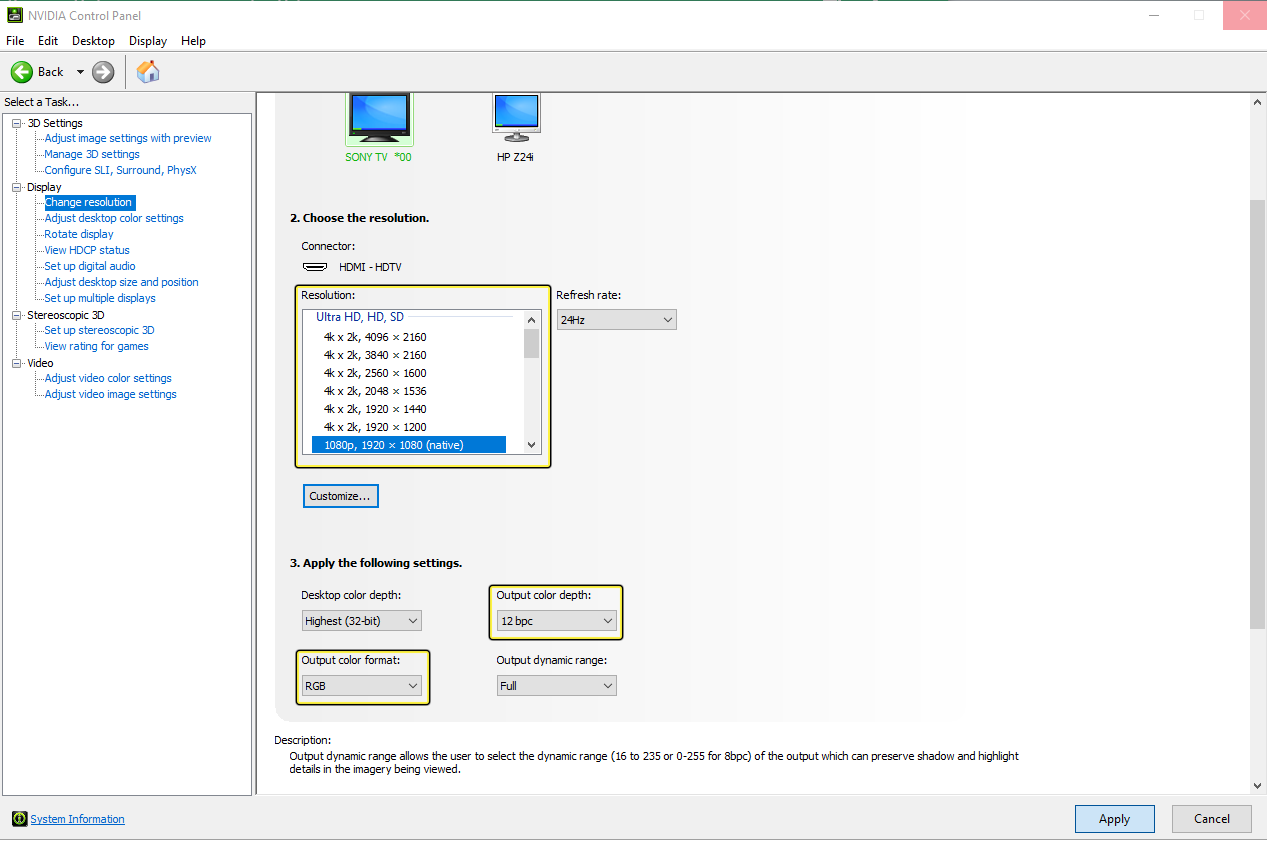Open the System Information link

(x=77, y=819)
